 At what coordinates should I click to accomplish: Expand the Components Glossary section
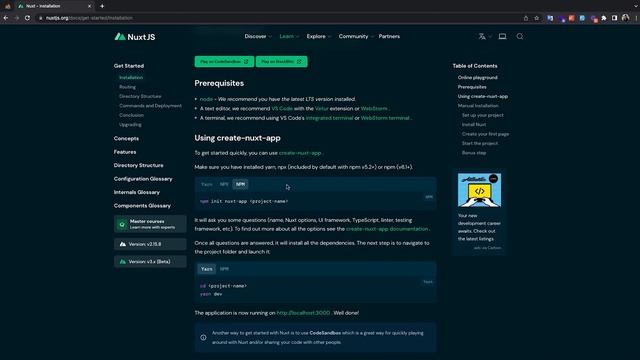coord(142,206)
